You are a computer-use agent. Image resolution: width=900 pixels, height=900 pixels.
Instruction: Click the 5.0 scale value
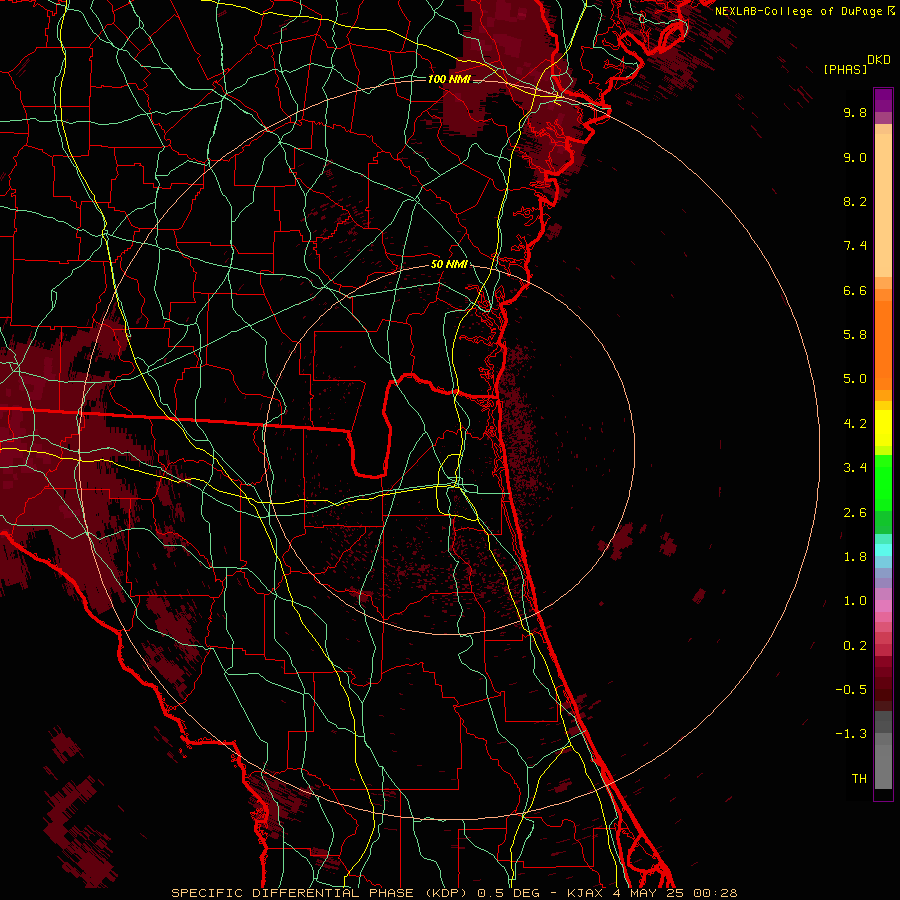[855, 379]
